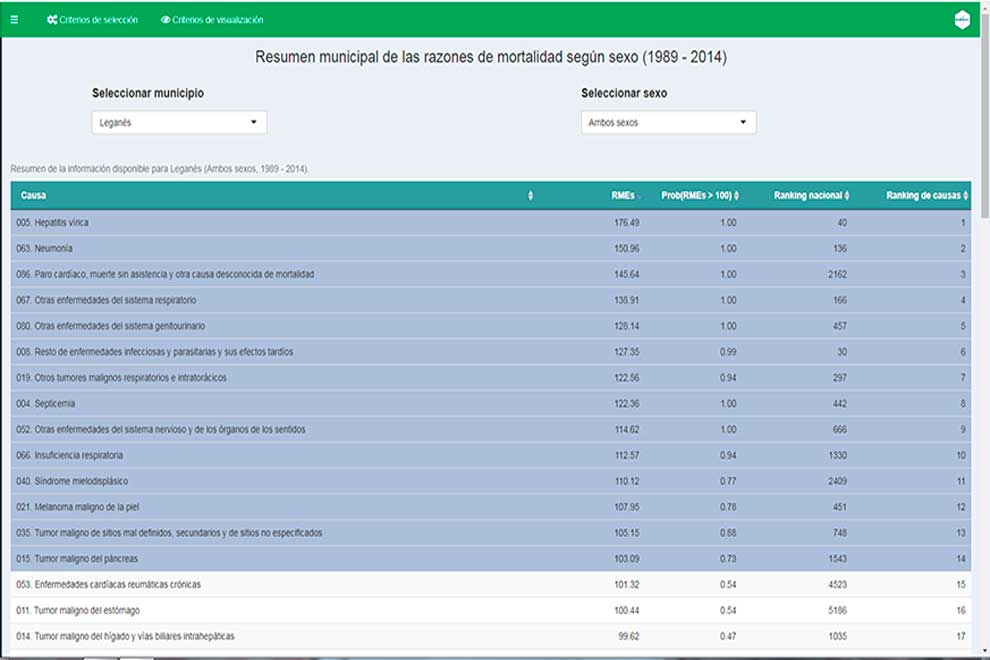Image resolution: width=990 pixels, height=660 pixels.
Task: Expand the Seleccionar sexo dropdown showing Ambos sexos
Action: 668,122
